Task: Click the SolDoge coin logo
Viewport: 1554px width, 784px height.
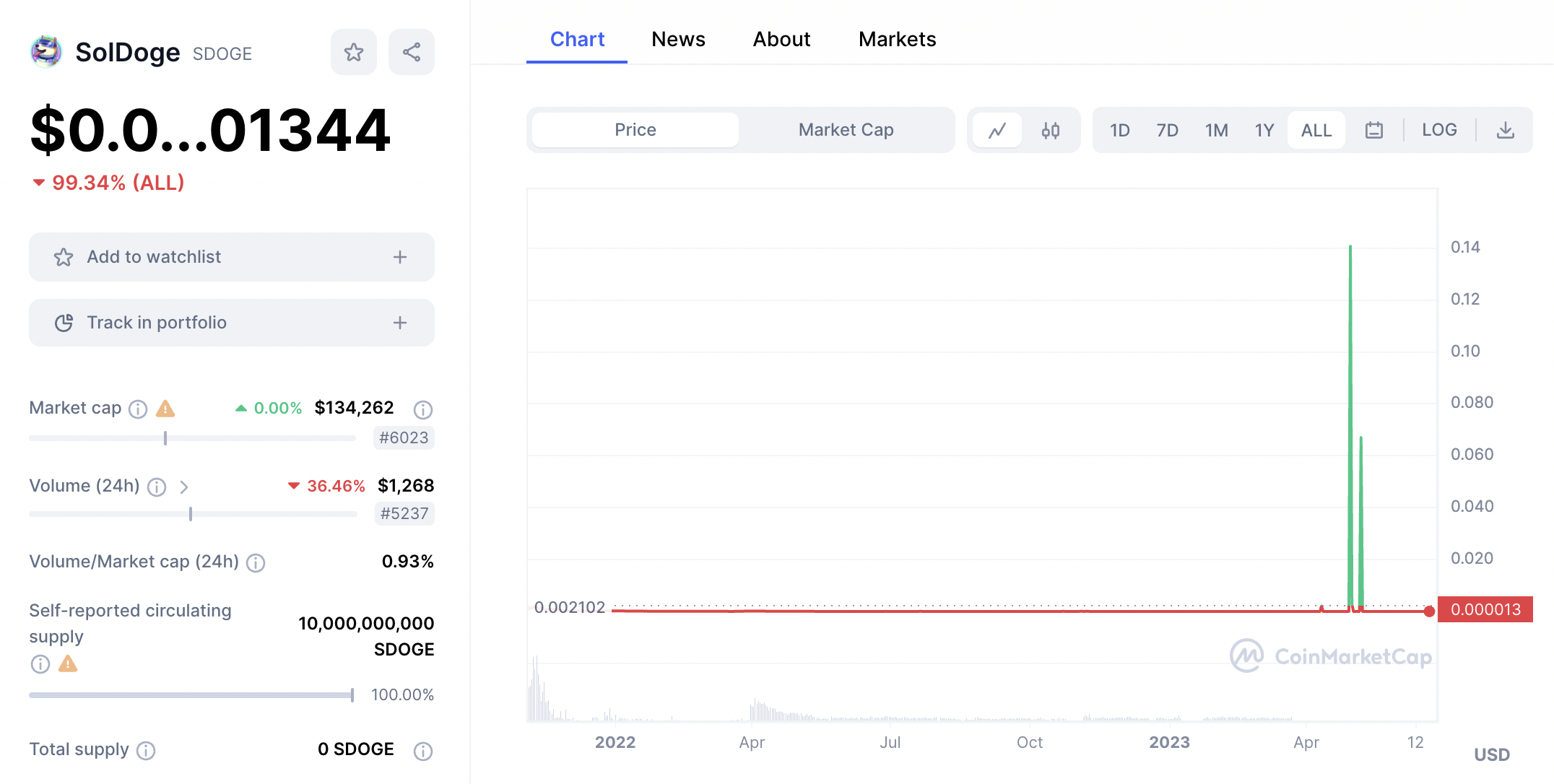Action: pyautogui.click(x=46, y=52)
